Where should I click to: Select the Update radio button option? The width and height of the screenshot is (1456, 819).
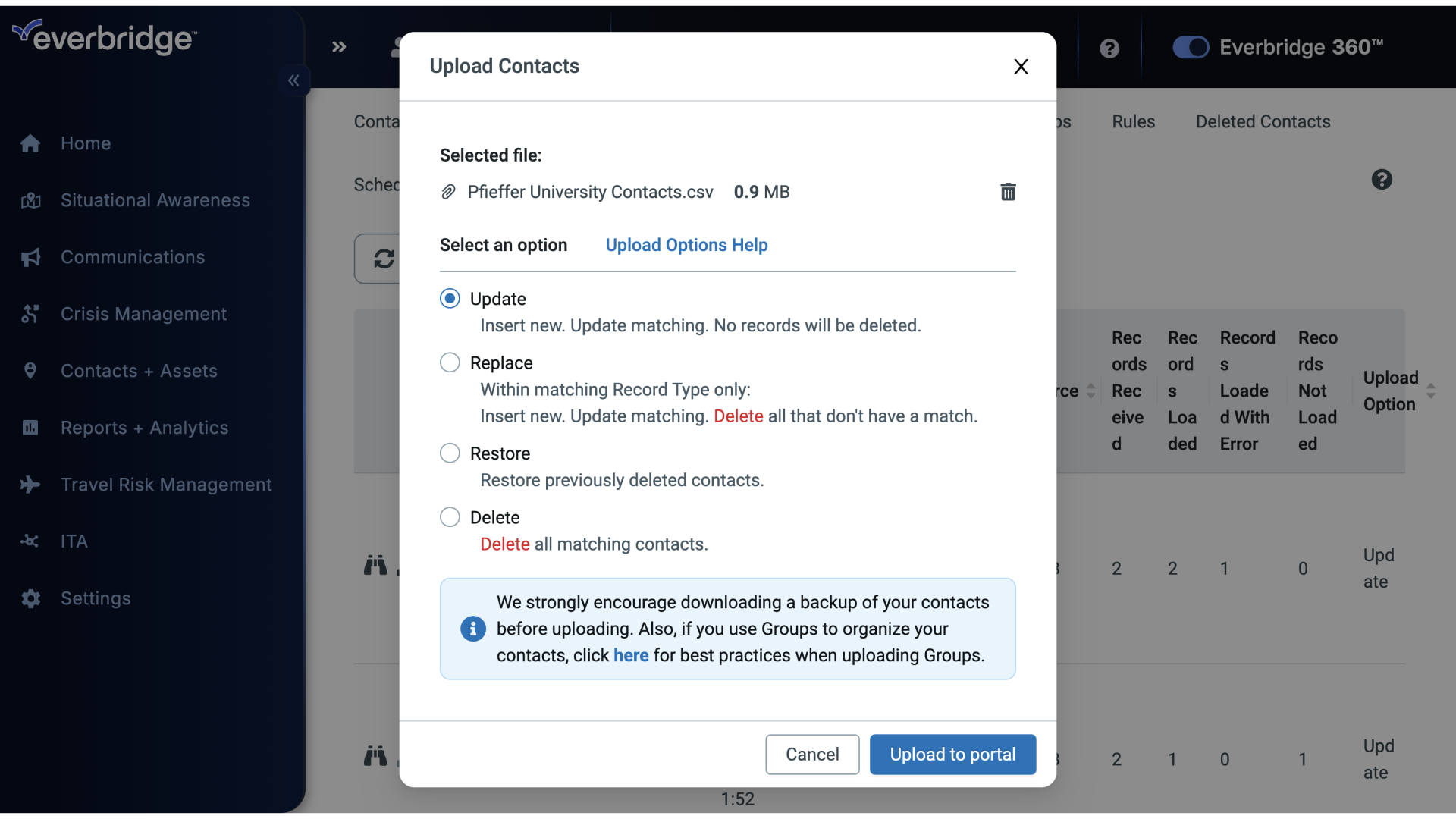coord(449,298)
